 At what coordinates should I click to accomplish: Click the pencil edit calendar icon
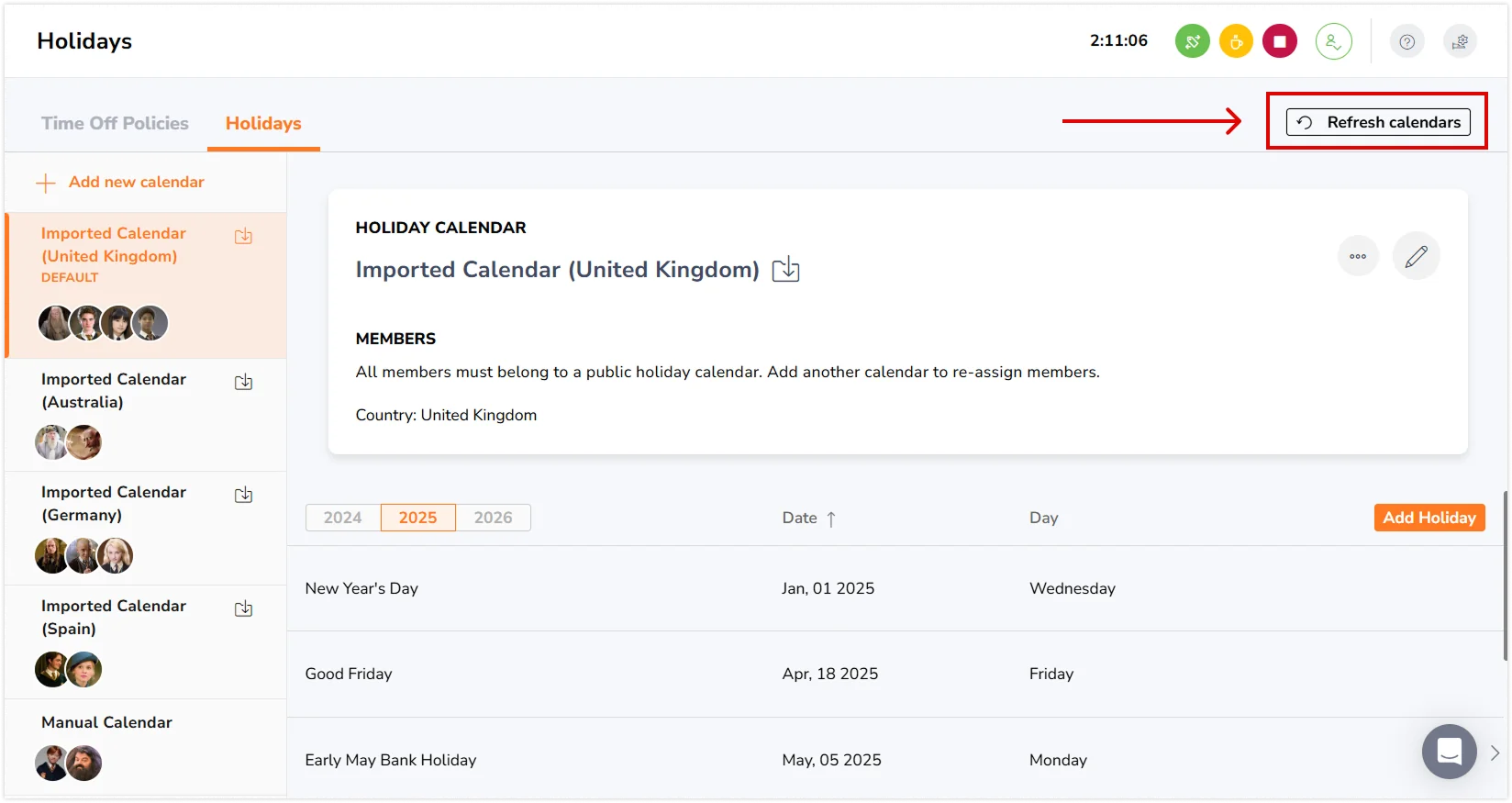click(x=1416, y=256)
